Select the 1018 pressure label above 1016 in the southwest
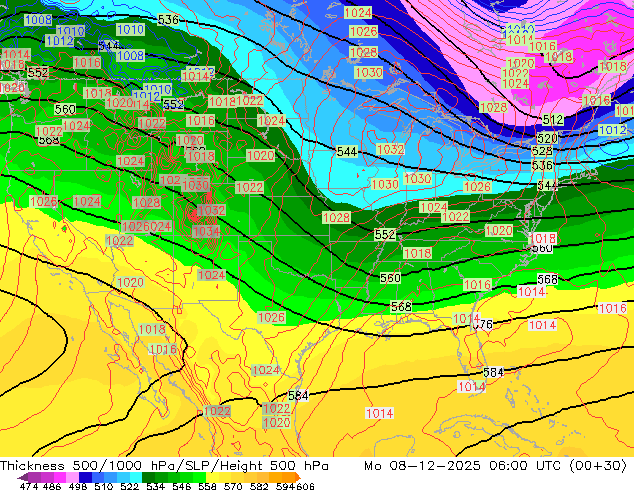 tap(152, 329)
